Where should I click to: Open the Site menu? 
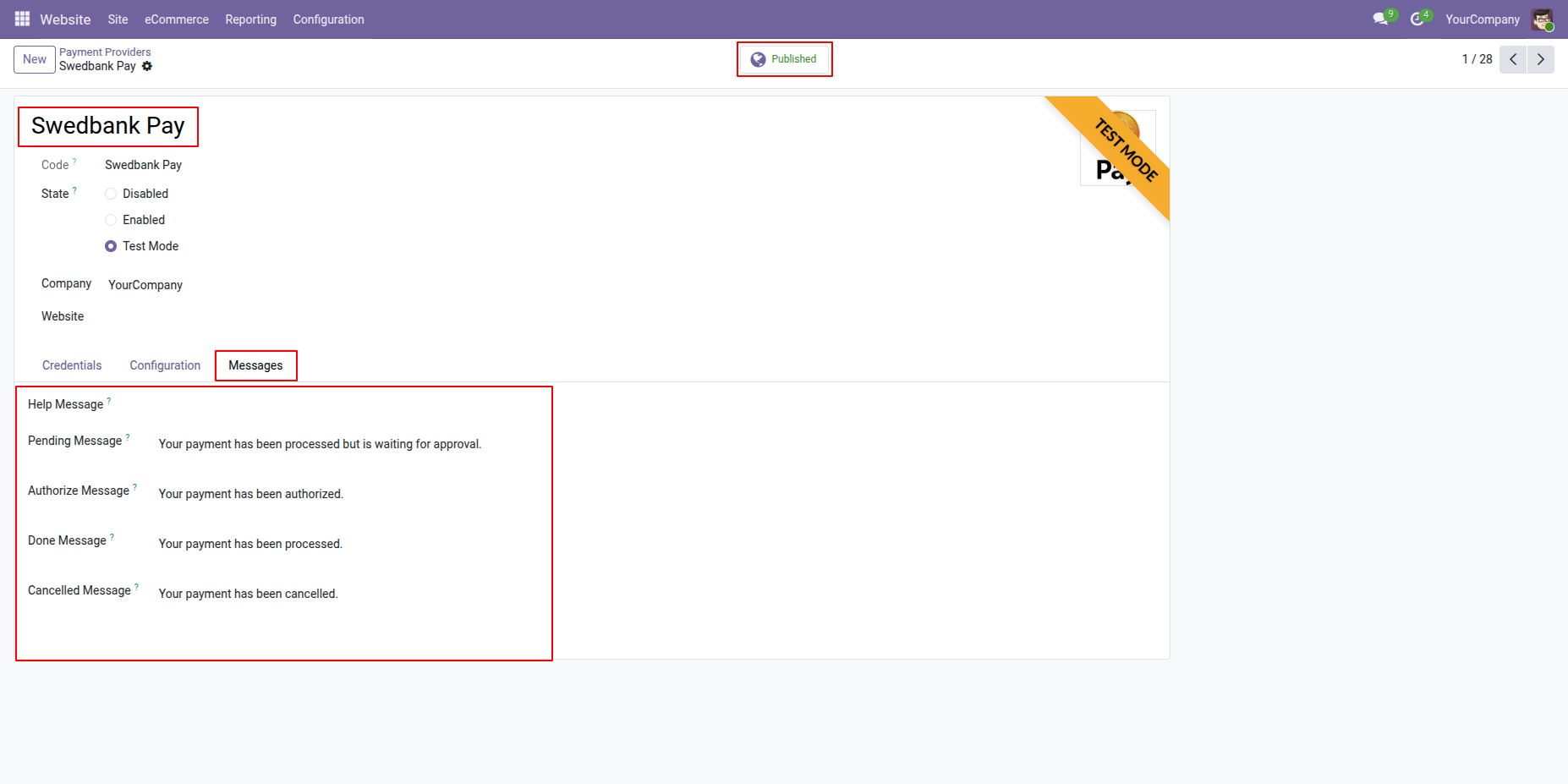coord(118,19)
